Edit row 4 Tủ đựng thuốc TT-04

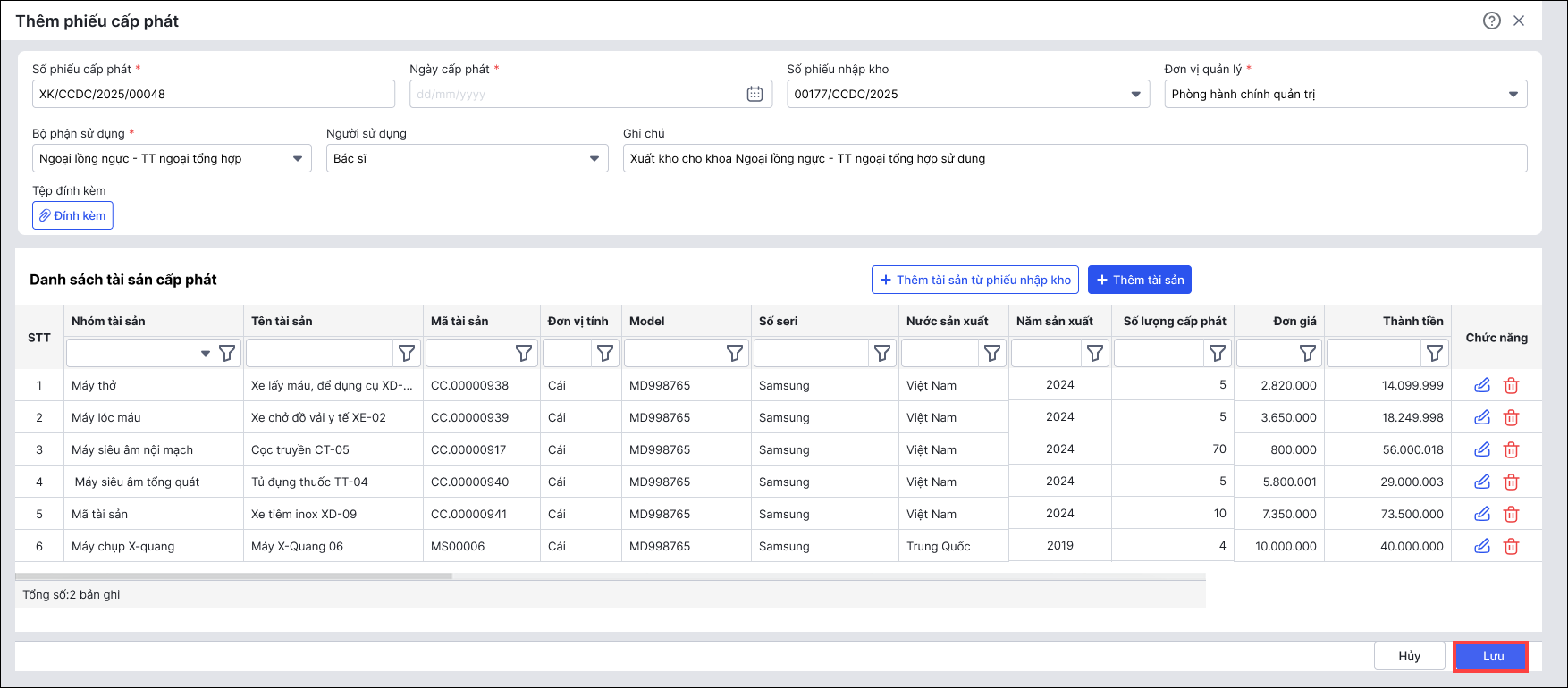(1481, 482)
